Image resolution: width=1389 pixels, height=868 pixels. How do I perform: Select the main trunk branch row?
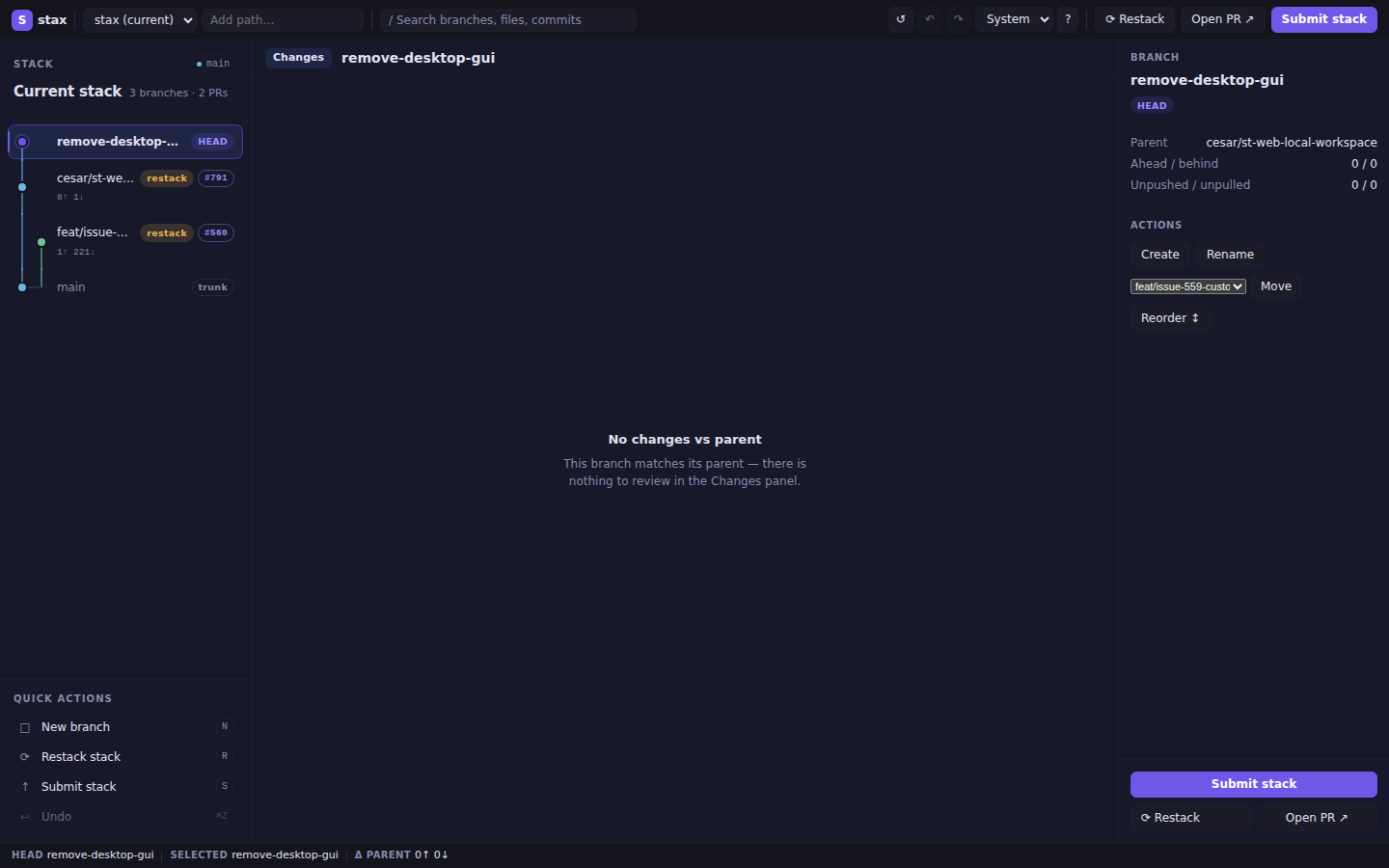pos(125,287)
